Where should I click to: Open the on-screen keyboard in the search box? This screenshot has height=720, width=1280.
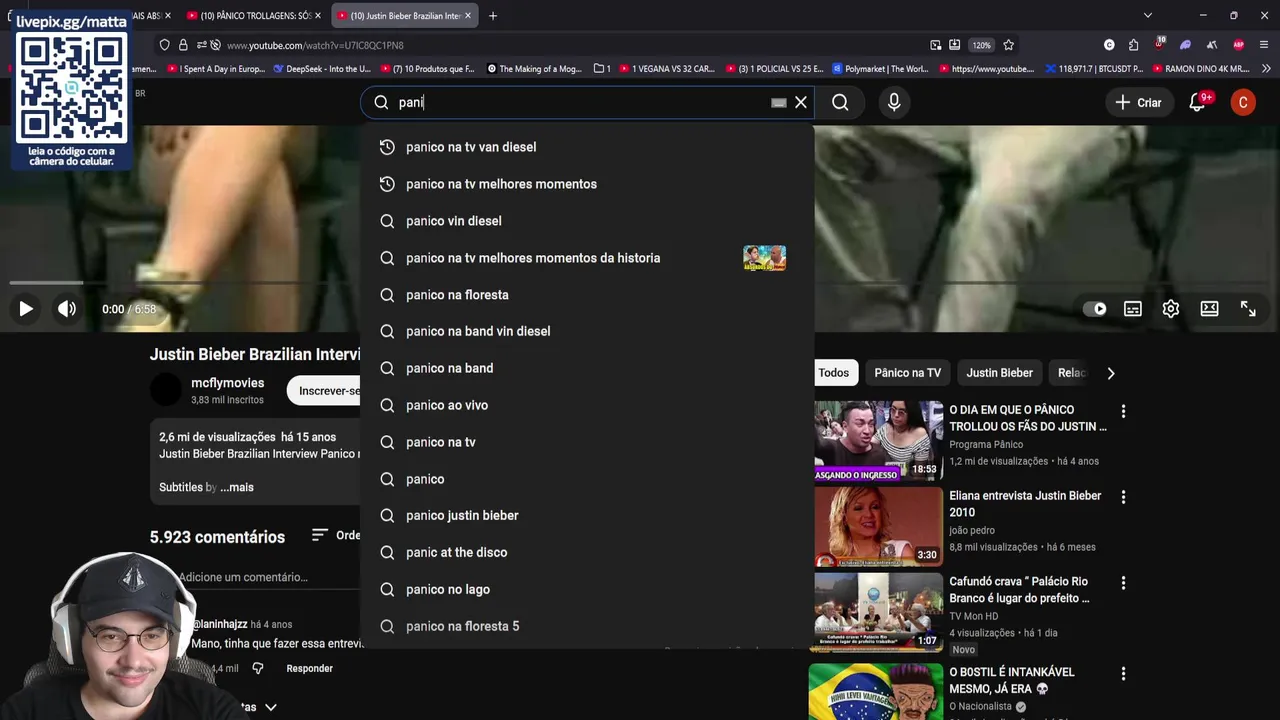coord(778,102)
